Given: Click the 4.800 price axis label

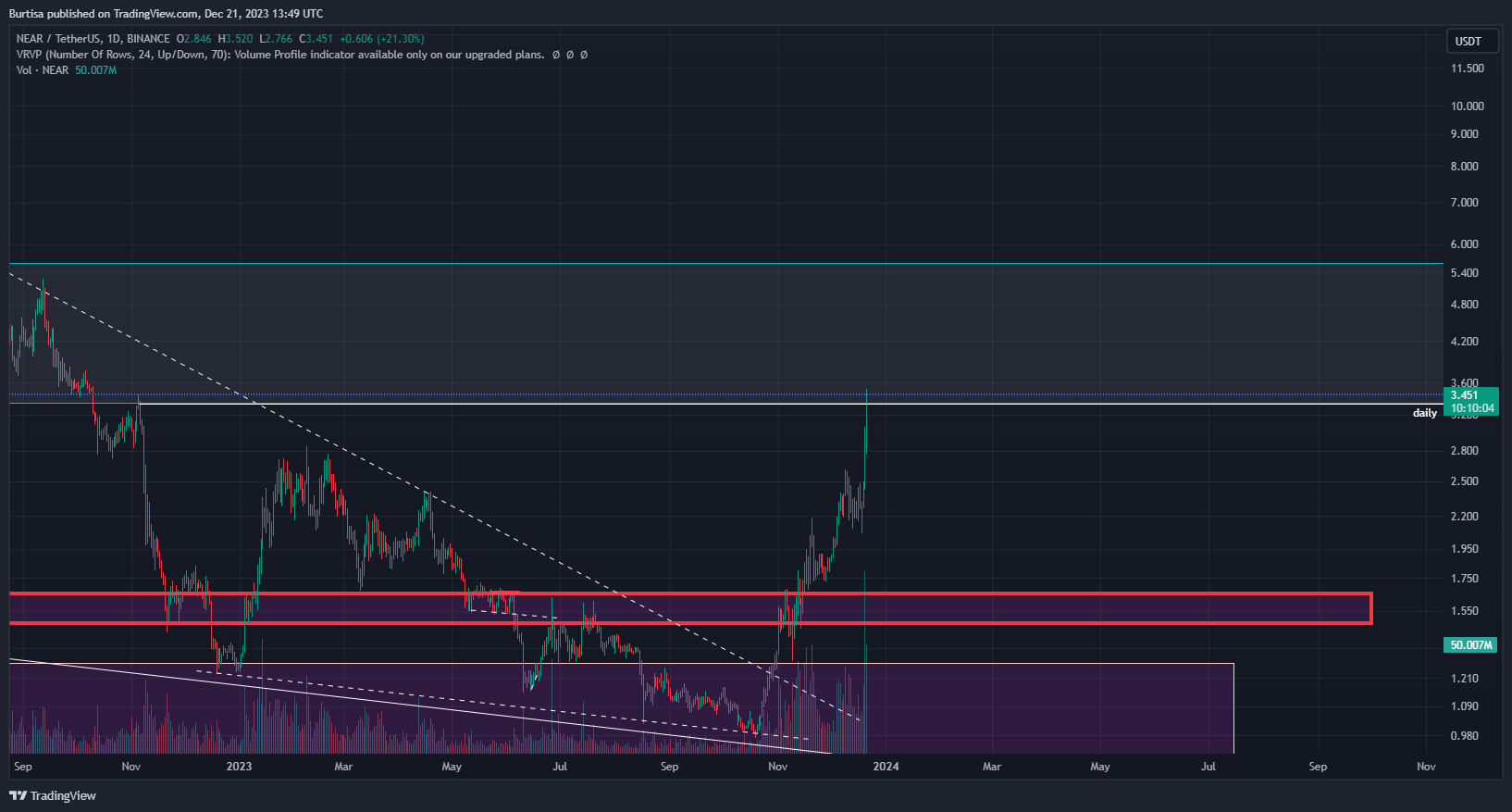Looking at the screenshot, I should (1465, 305).
